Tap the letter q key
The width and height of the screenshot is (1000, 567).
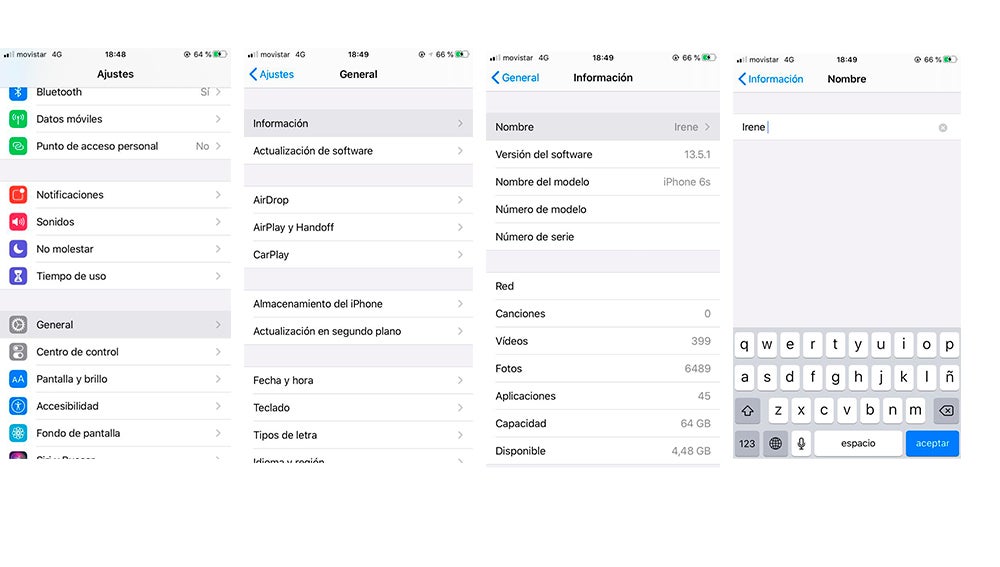pos(744,345)
